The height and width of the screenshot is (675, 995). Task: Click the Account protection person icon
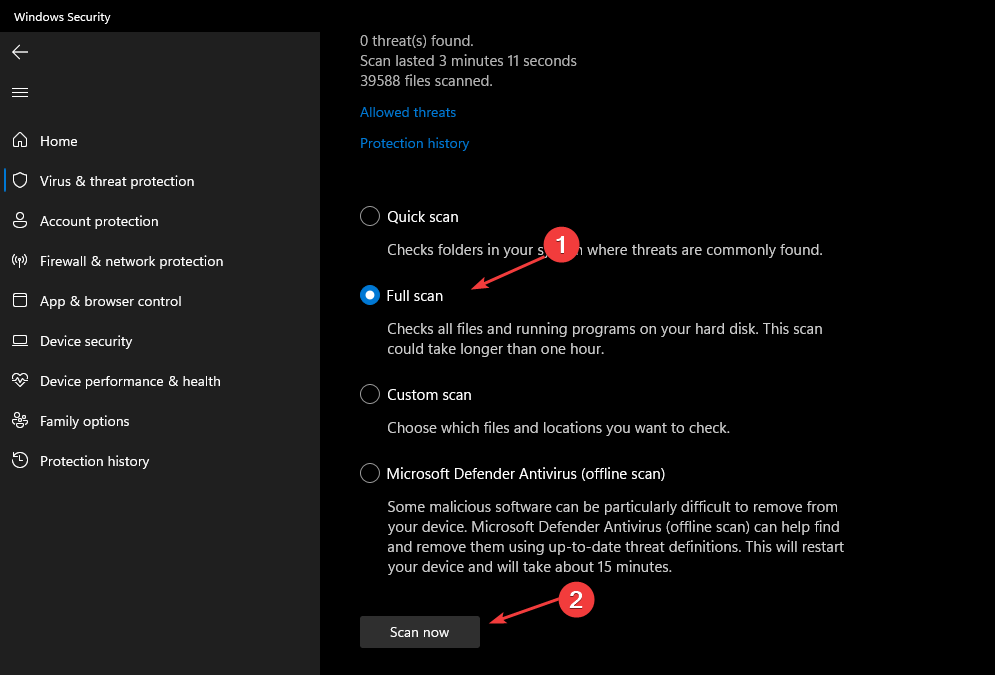pos(20,221)
